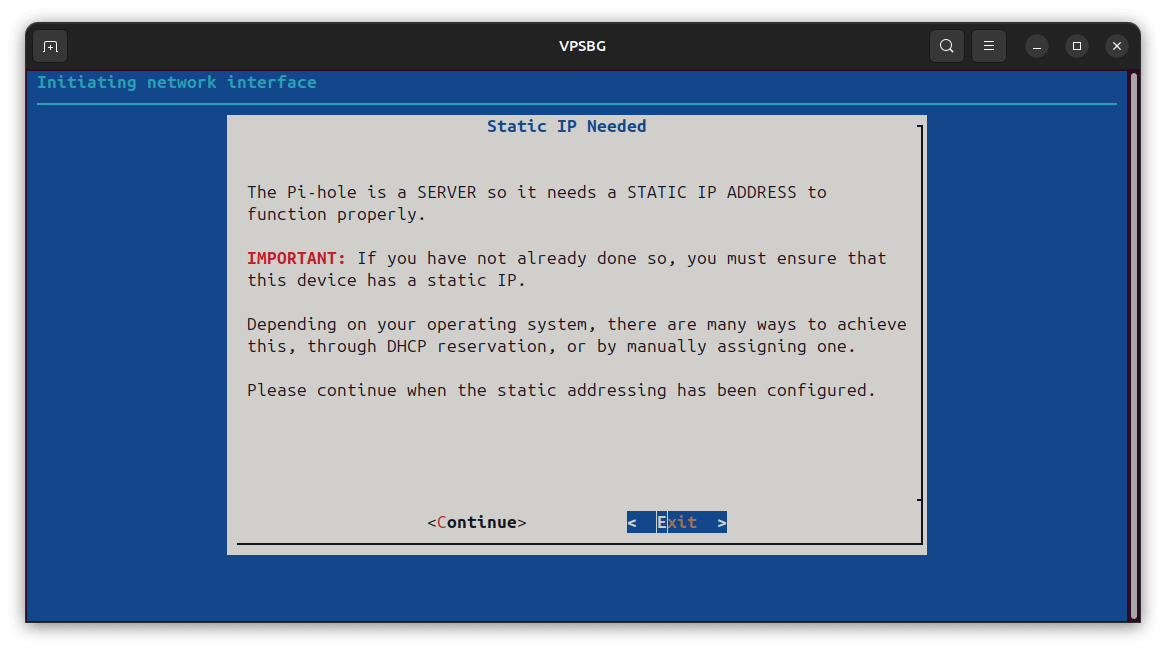Screen dimensions: 1166x651
Task: Click the 'Static IP Needed' dialog title
Action: (567, 126)
